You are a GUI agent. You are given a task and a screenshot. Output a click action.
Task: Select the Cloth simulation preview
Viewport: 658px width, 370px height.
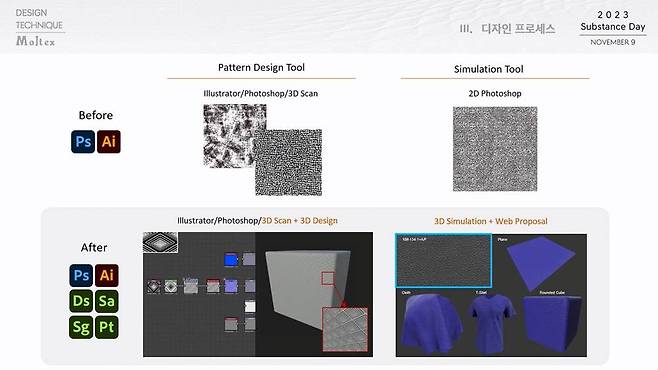click(x=431, y=323)
